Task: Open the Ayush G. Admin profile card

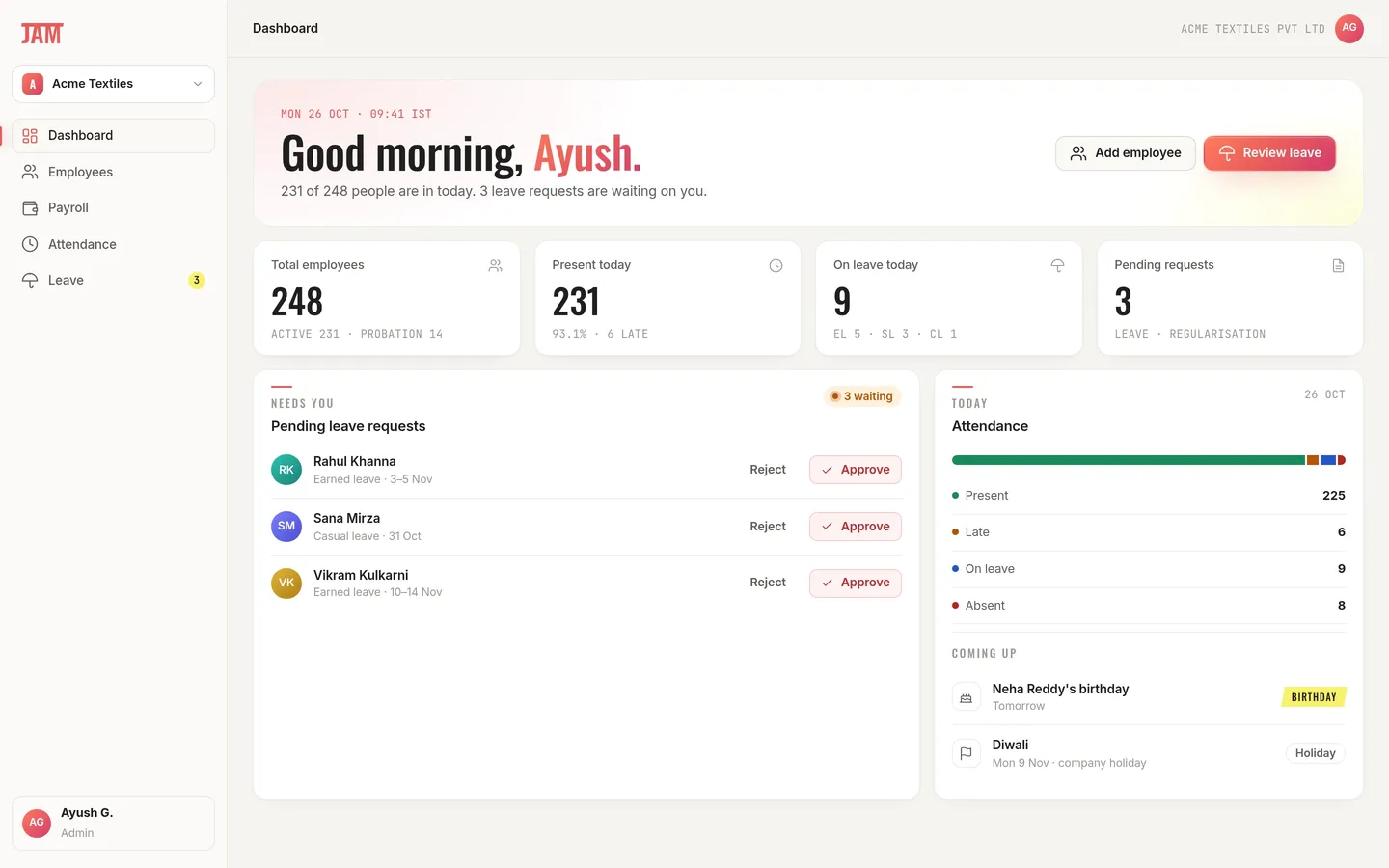Action: [113, 823]
